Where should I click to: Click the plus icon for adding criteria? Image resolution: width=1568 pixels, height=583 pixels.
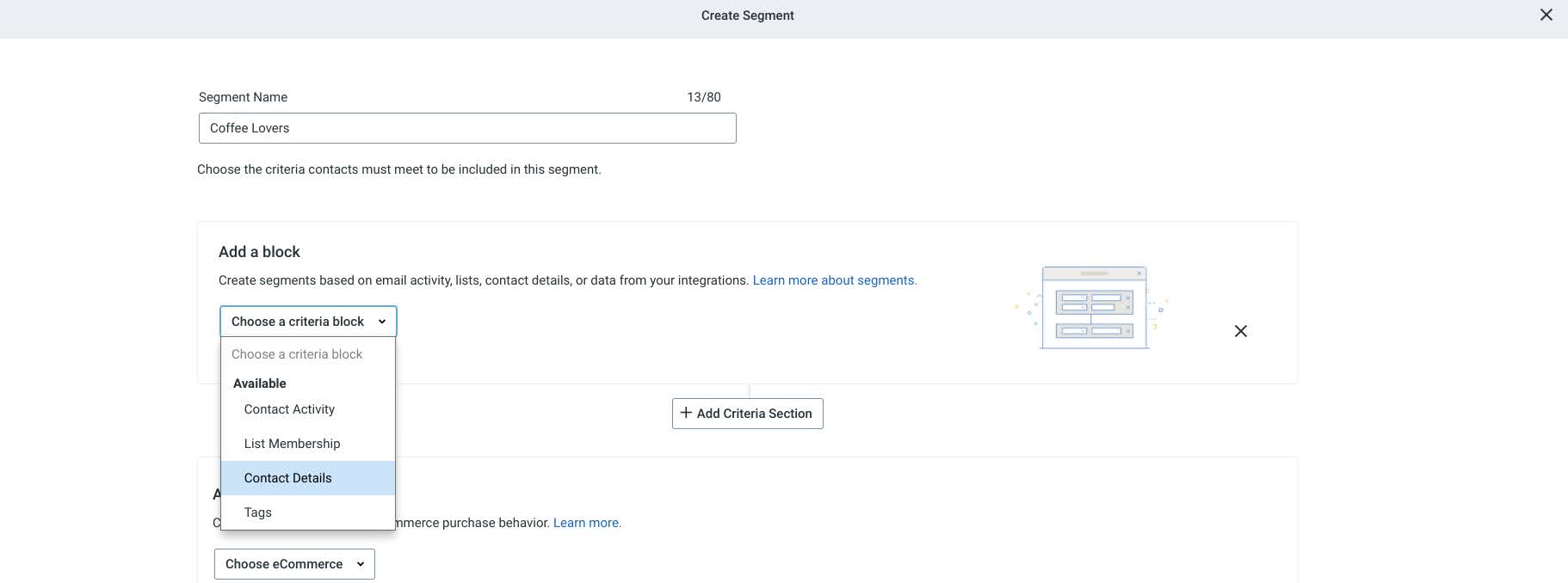coord(686,413)
